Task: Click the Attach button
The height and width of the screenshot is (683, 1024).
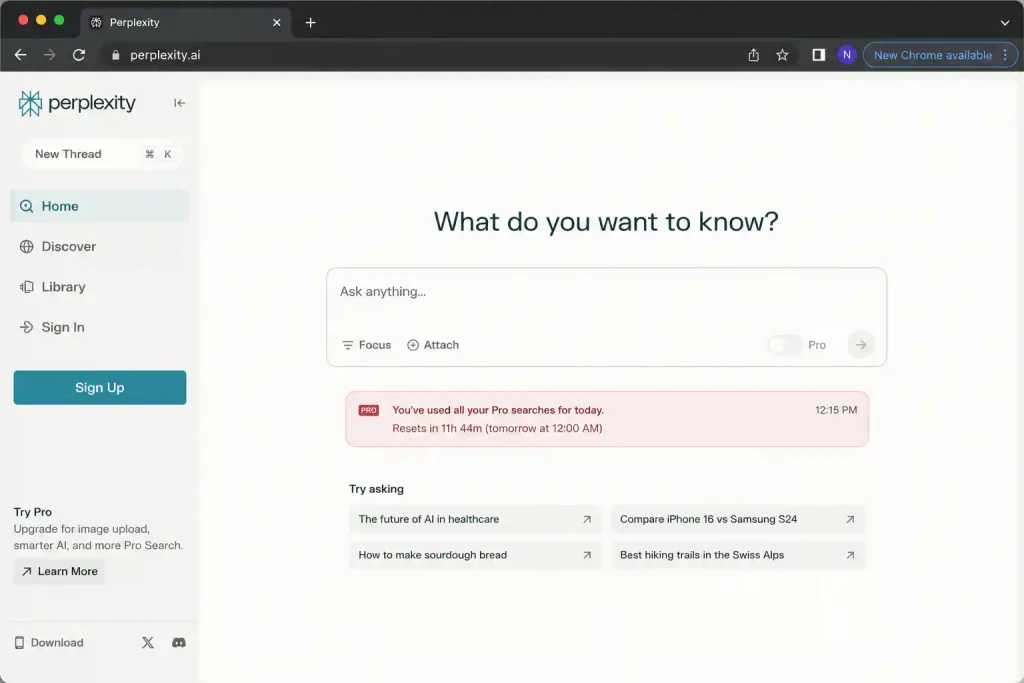Action: (x=433, y=345)
